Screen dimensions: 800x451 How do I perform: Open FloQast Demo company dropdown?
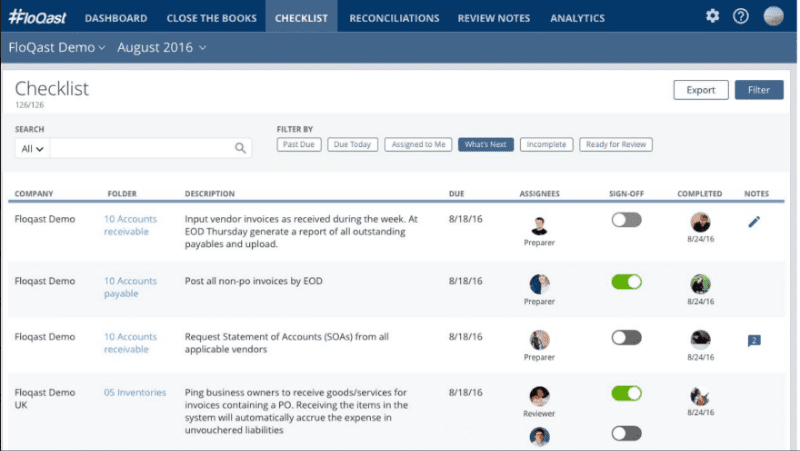pos(57,47)
